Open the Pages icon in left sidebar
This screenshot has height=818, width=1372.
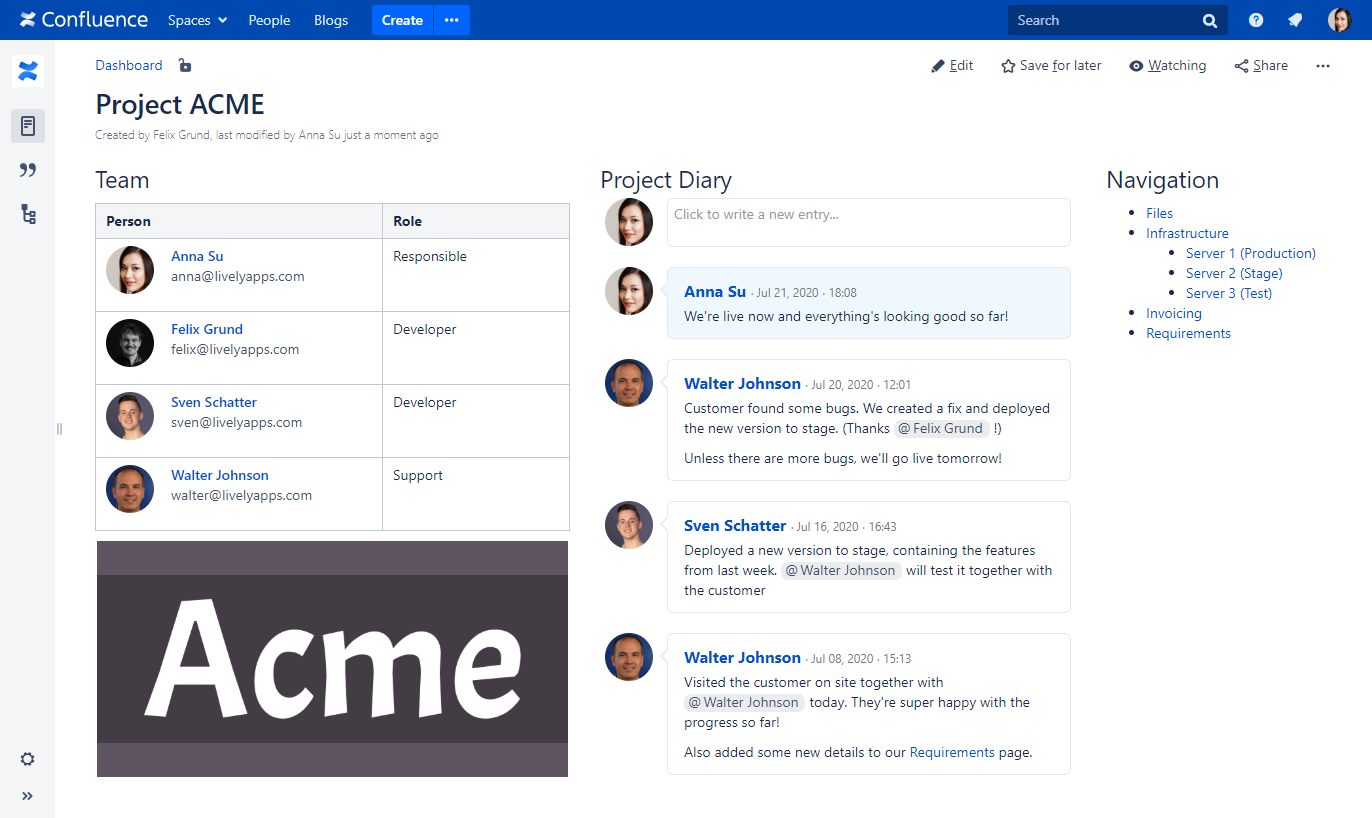tap(28, 126)
